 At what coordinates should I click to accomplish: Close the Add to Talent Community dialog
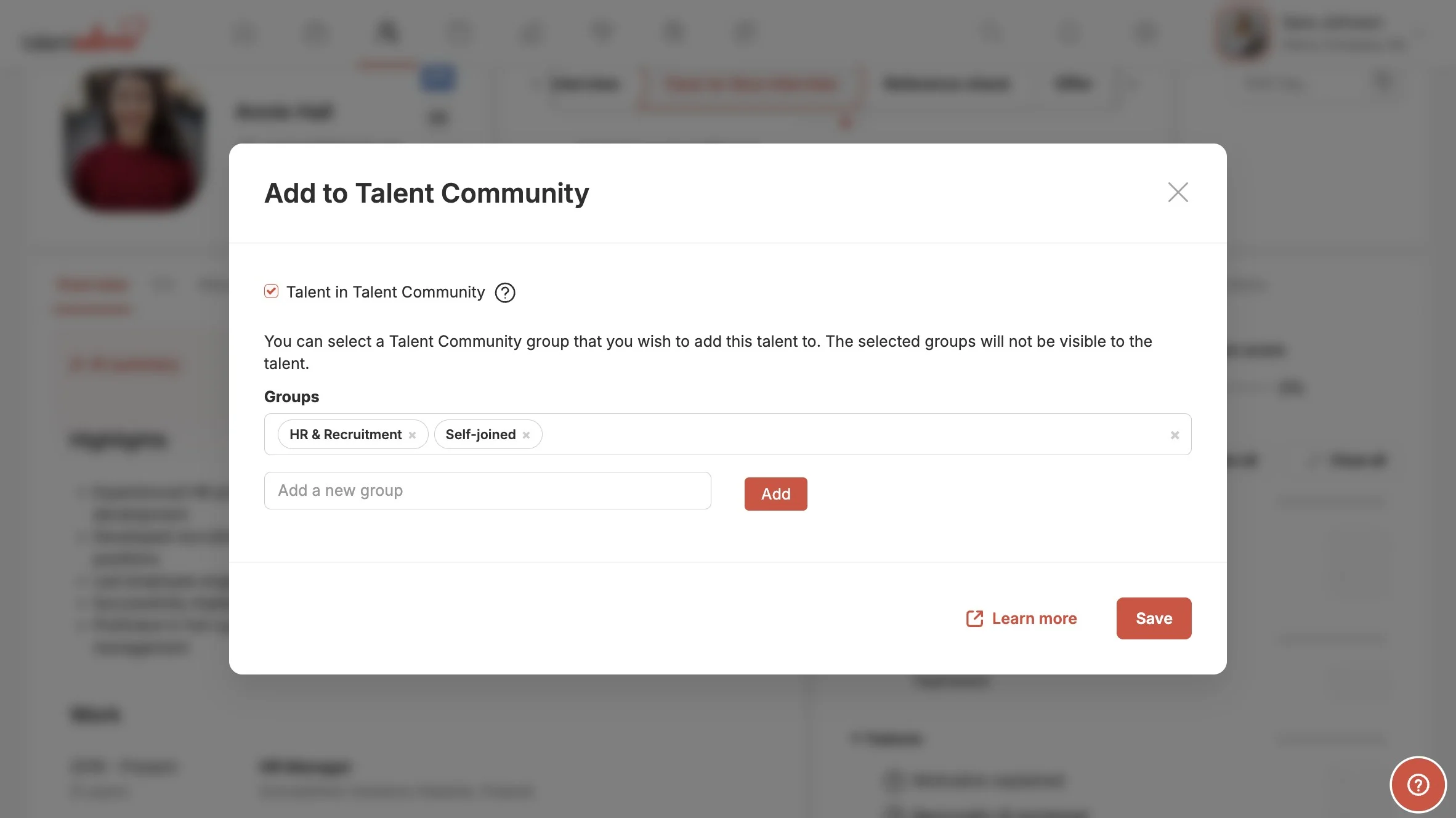[x=1178, y=192]
